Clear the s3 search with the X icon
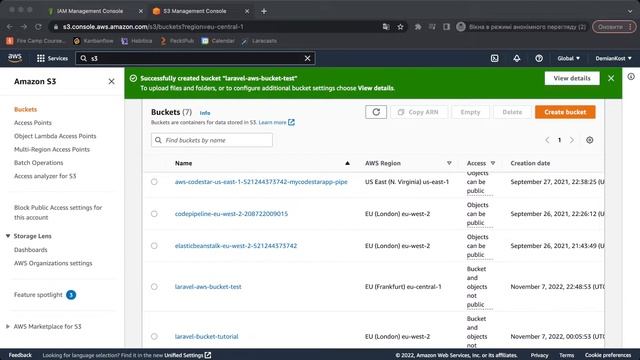 tap(307, 58)
